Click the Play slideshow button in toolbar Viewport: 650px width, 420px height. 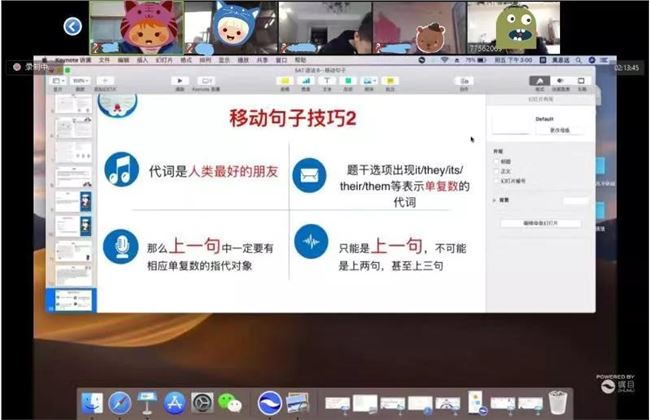(x=180, y=80)
